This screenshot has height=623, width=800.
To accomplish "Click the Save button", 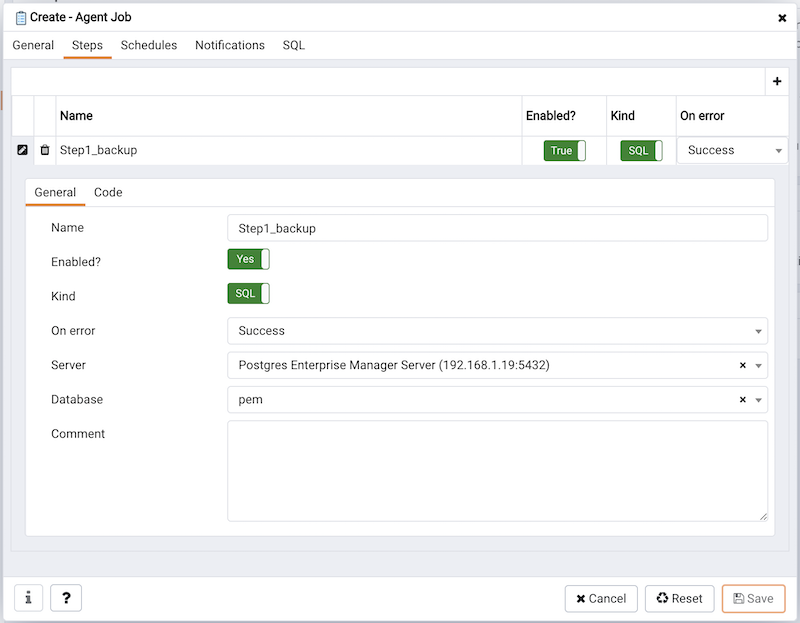I will pyautogui.click(x=754, y=599).
